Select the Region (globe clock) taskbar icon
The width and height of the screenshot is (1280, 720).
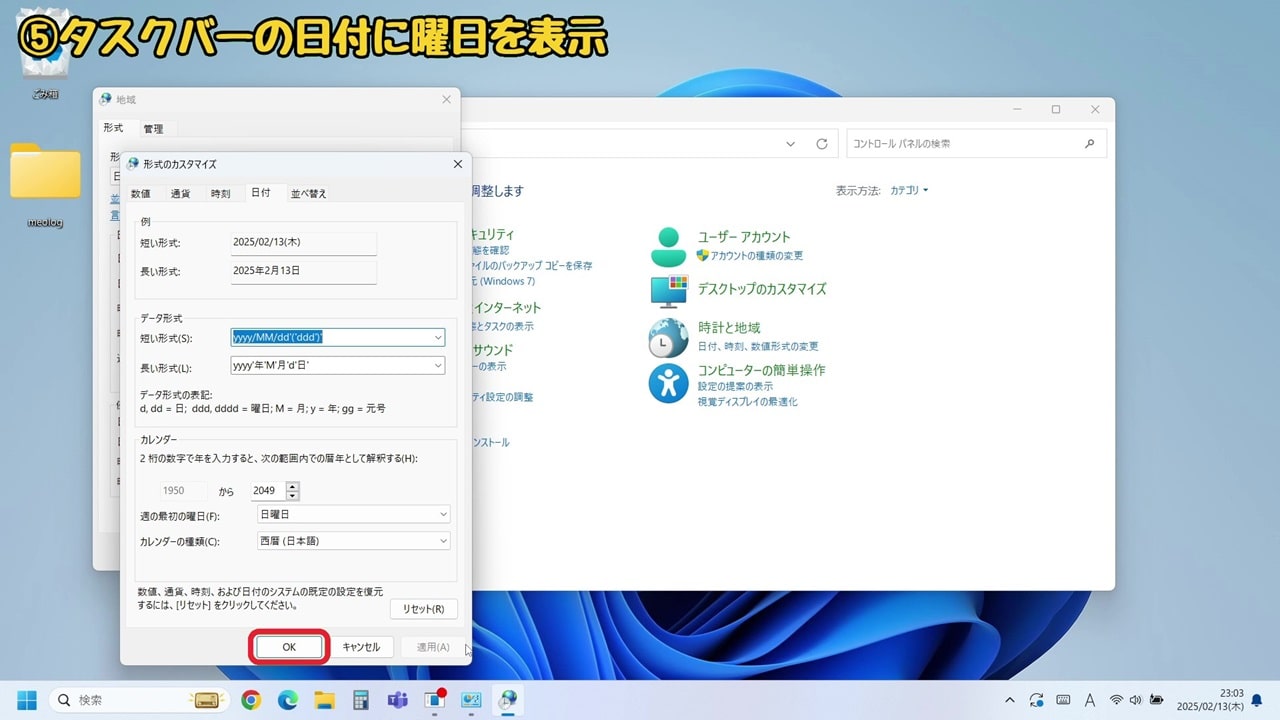tap(508, 700)
